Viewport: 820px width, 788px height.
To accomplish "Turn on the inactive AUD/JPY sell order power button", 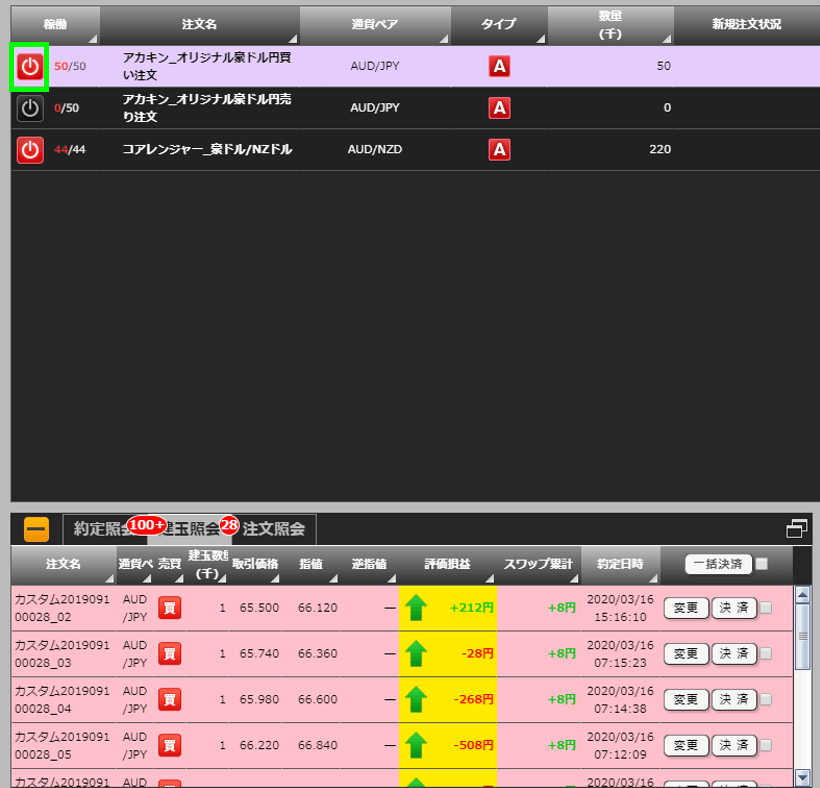I will click(30, 108).
